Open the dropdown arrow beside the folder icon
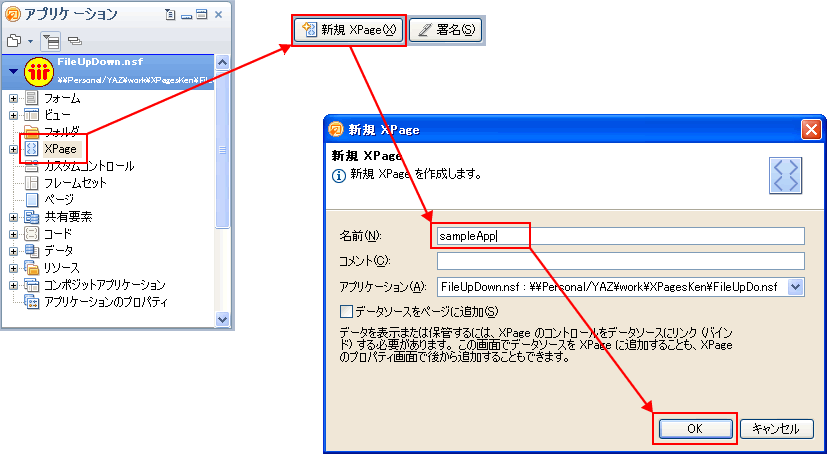 (30, 41)
